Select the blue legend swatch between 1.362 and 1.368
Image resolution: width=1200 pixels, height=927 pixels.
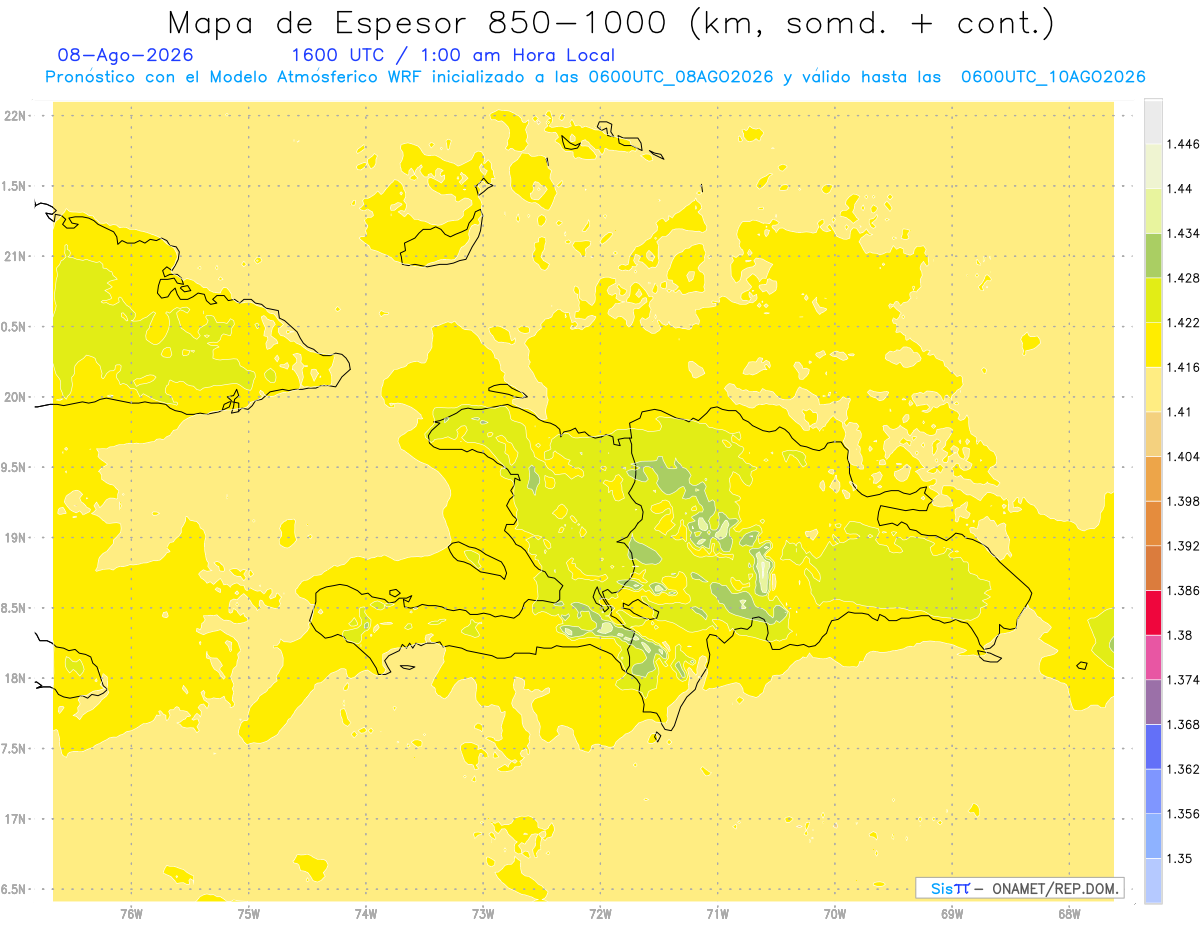(x=1153, y=746)
